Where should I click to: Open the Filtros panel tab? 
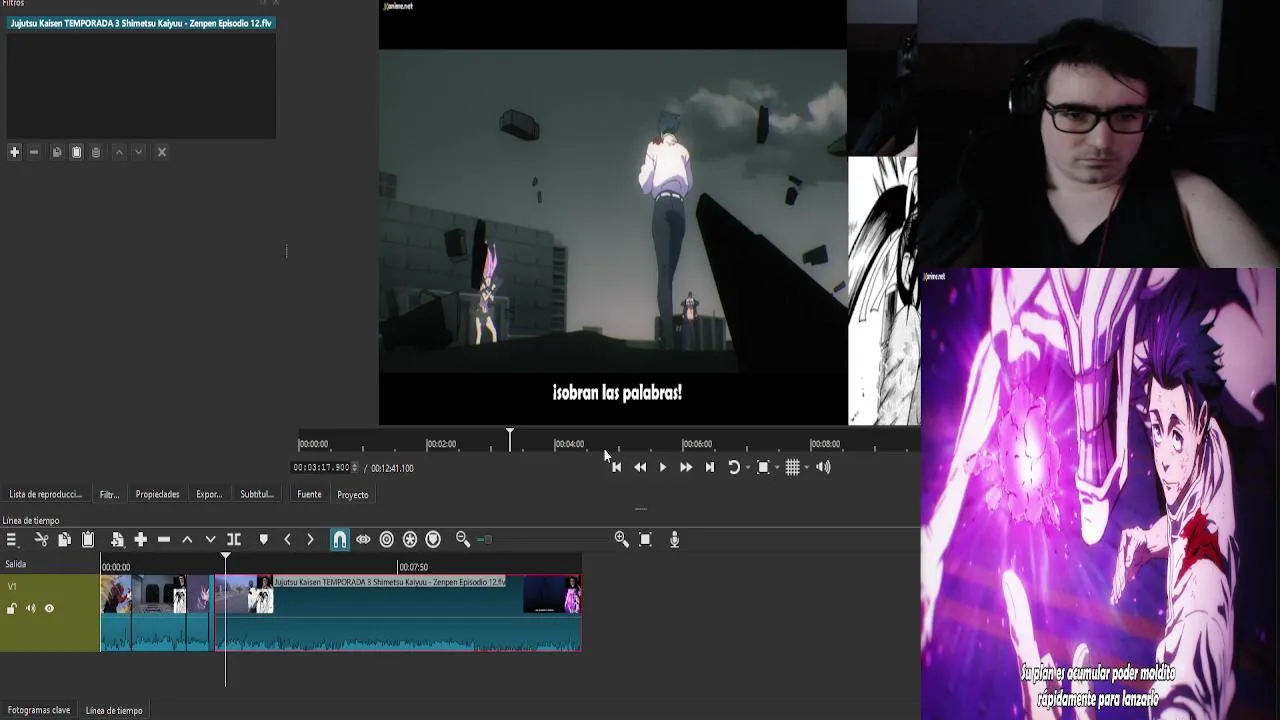109,494
